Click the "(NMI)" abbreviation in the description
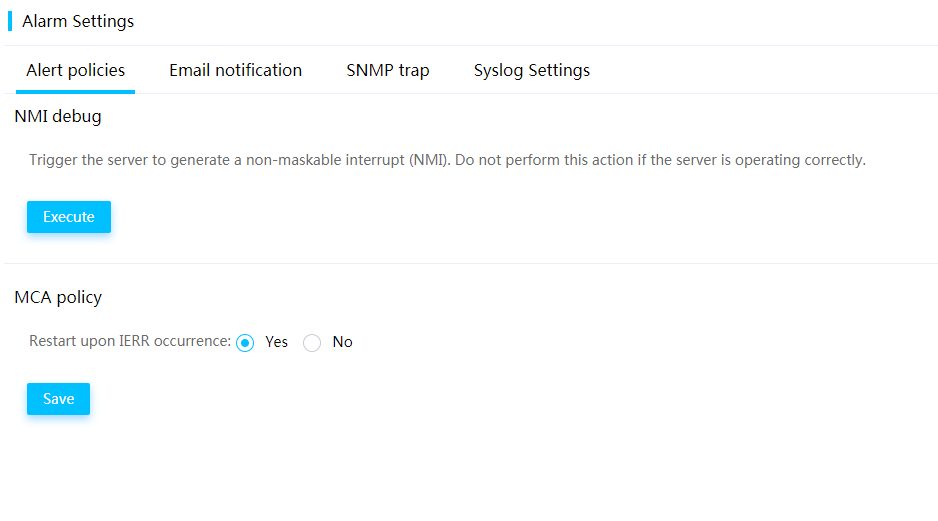938x521 pixels. pos(430,160)
